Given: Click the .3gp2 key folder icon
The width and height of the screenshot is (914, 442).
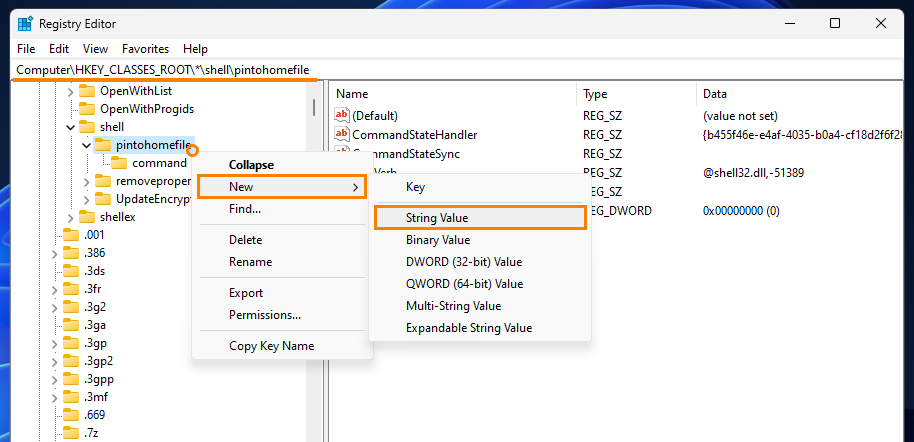Looking at the screenshot, I should coord(71,361).
